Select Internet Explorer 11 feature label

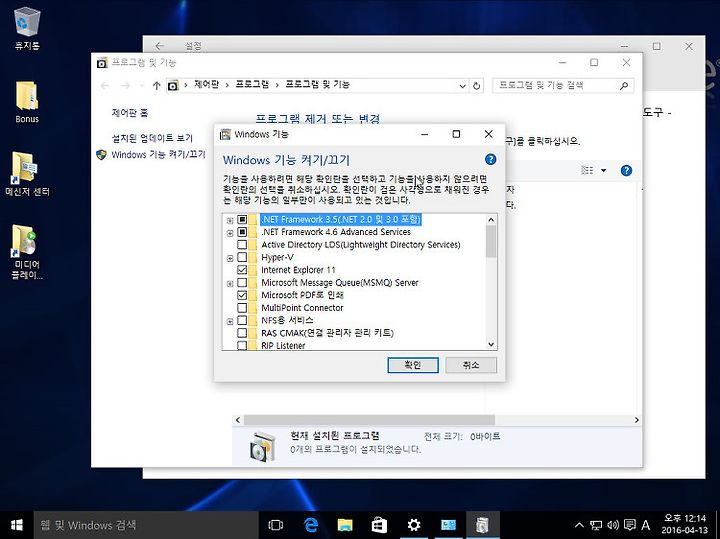point(298,270)
